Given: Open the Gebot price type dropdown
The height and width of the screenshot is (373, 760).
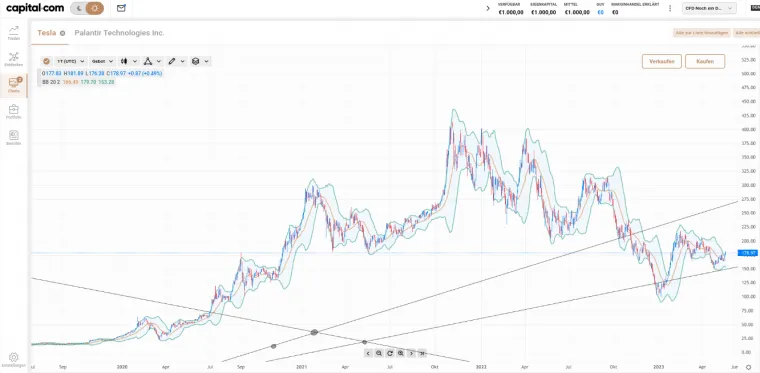Looking at the screenshot, I should (102, 62).
